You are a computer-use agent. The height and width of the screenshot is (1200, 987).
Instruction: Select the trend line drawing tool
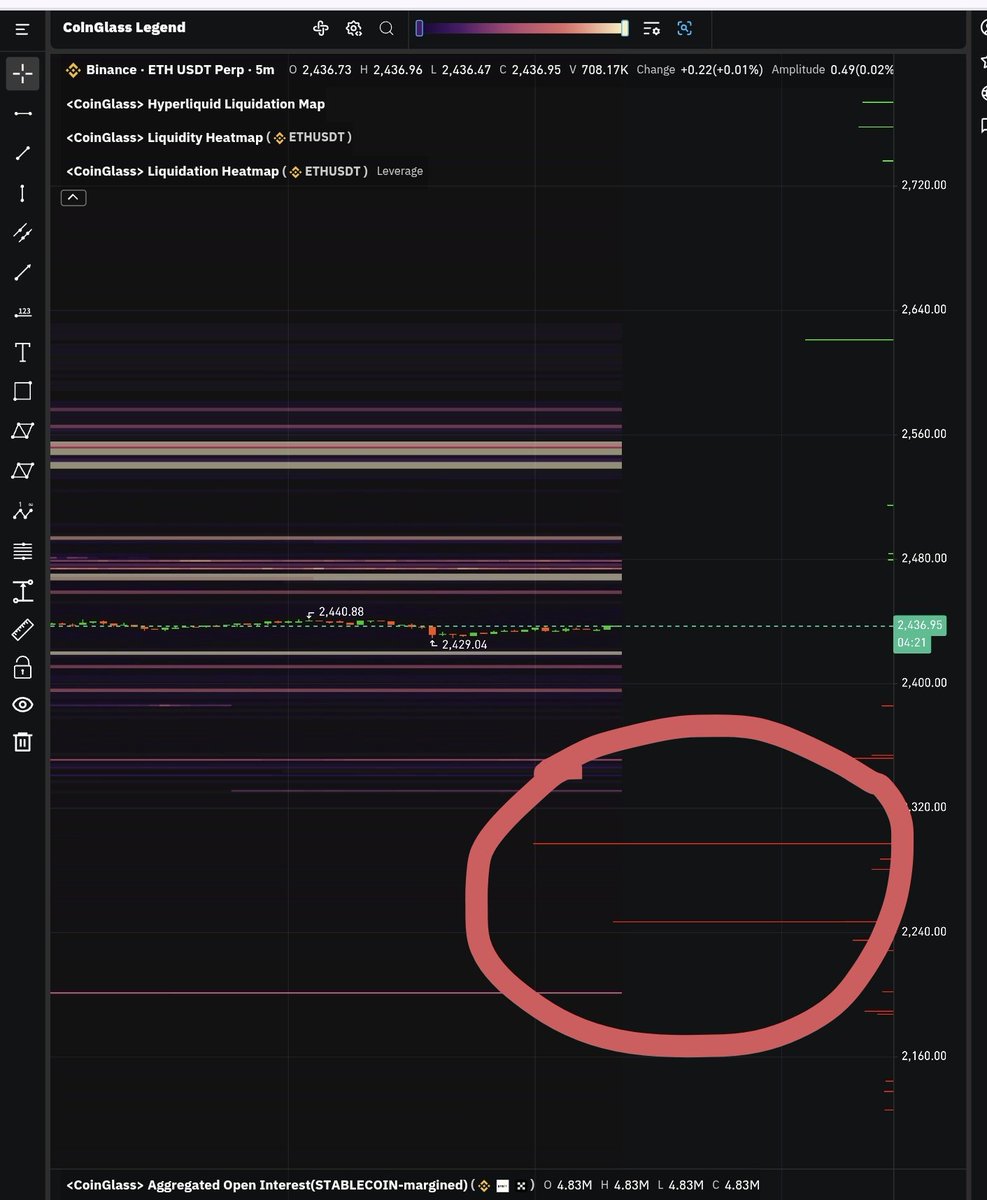point(22,153)
